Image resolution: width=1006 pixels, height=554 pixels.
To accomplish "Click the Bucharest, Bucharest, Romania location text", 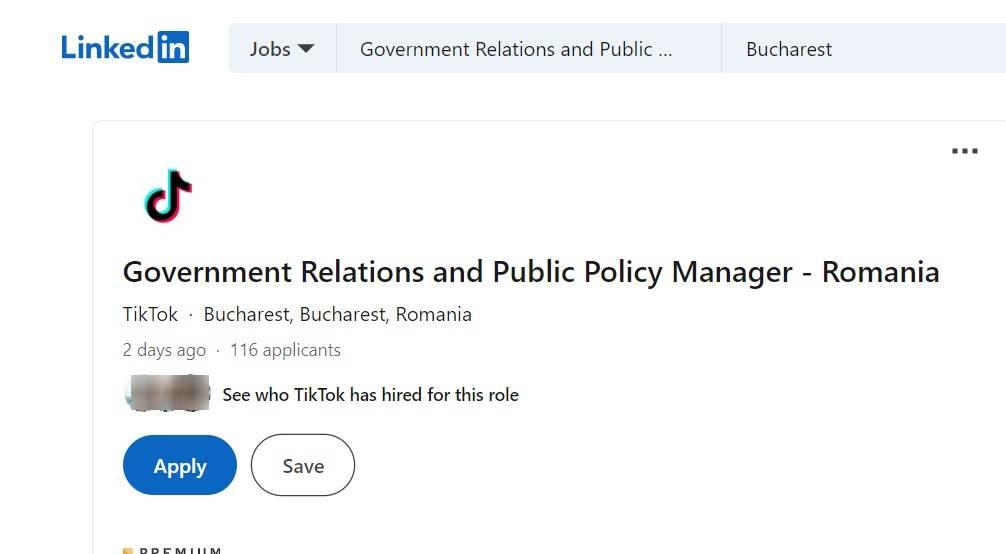I will pos(337,315).
